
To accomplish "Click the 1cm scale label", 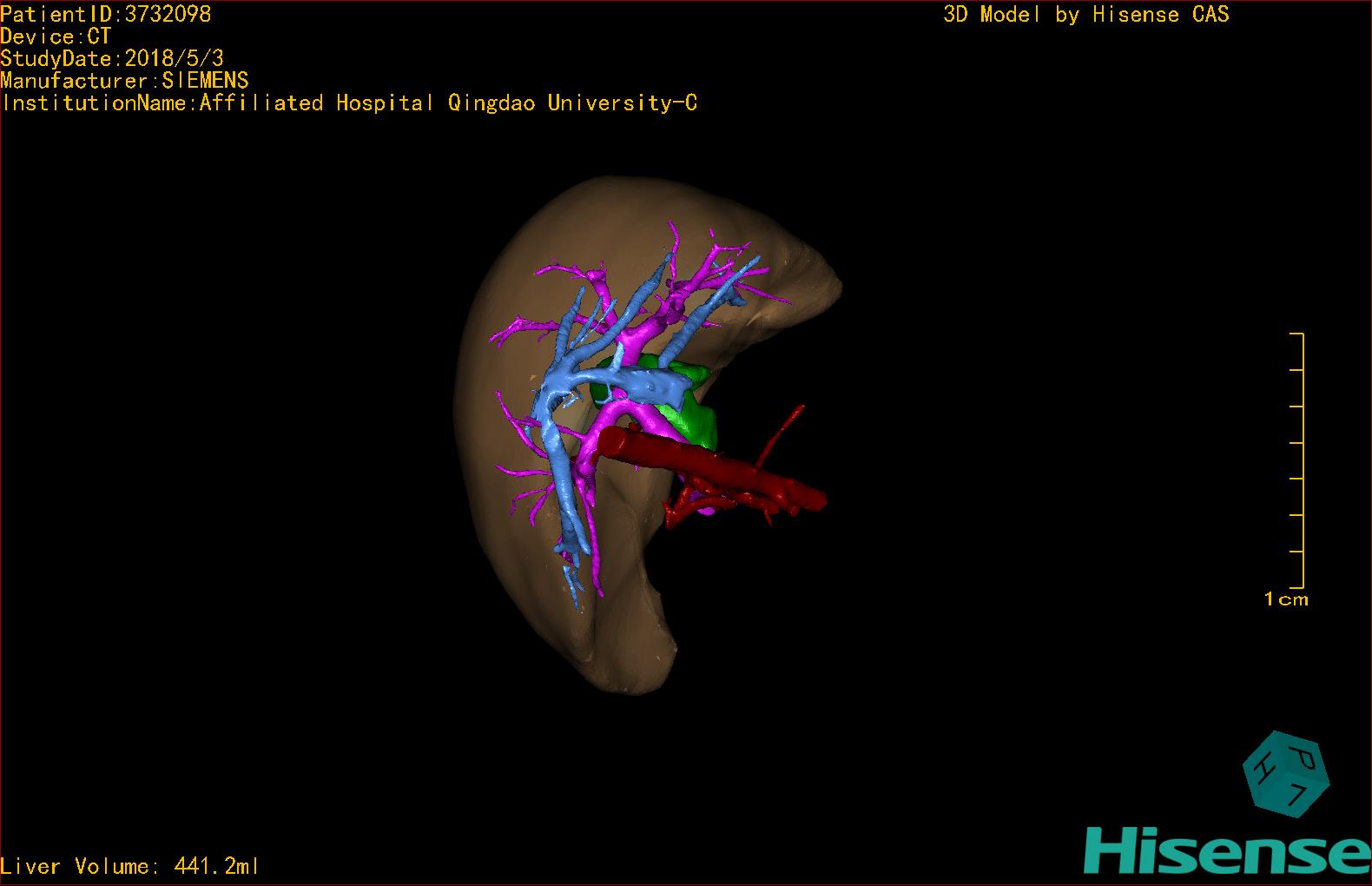I will (x=1286, y=599).
